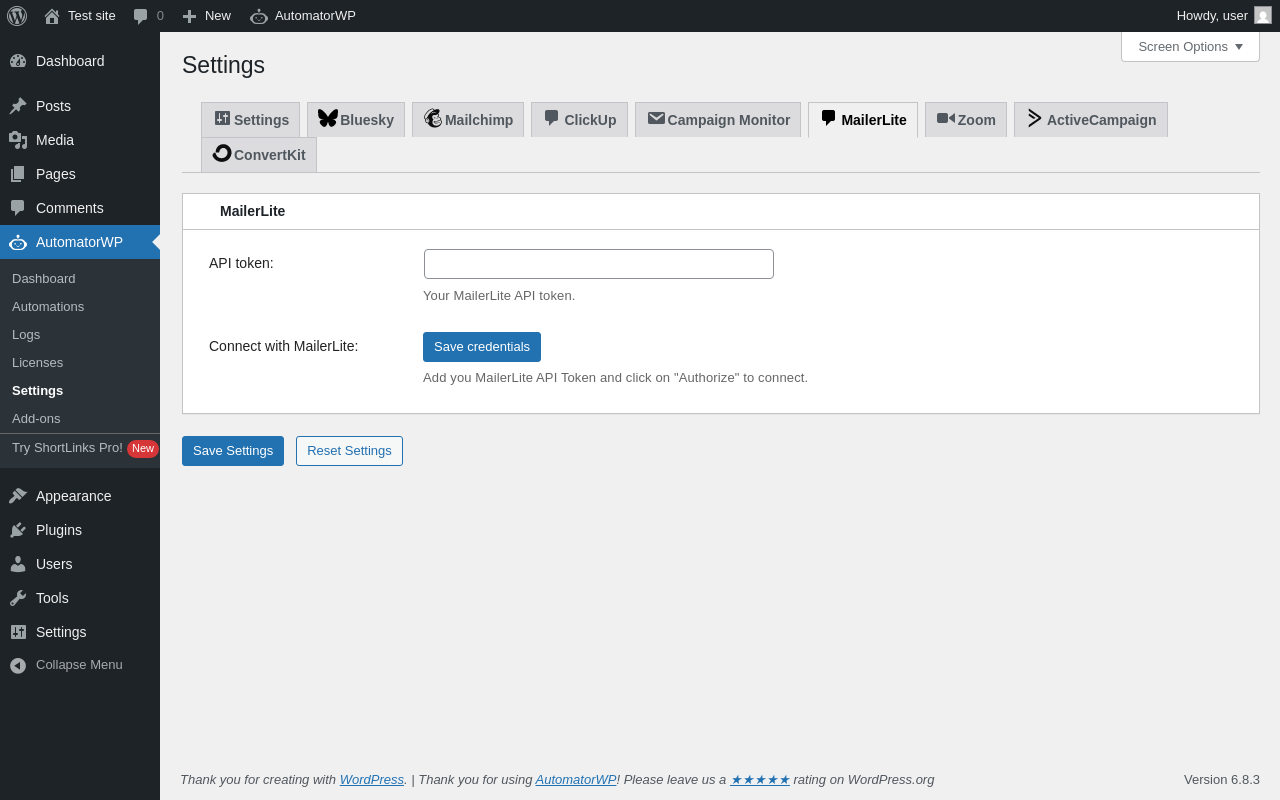Click the Appearance paintbrush icon
1280x800 pixels.
(x=18, y=496)
